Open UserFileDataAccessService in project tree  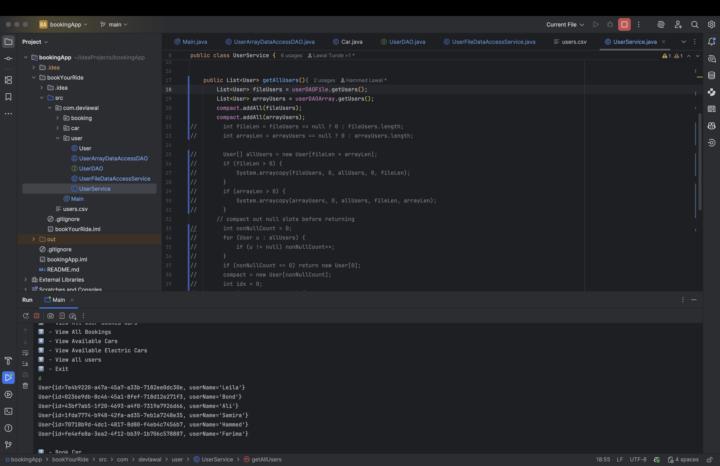coord(111,179)
